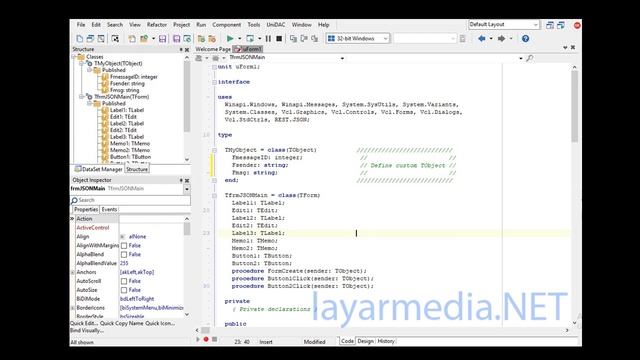Click the Quick Edit... link
Viewport: 640px width, 360px height.
(84, 323)
